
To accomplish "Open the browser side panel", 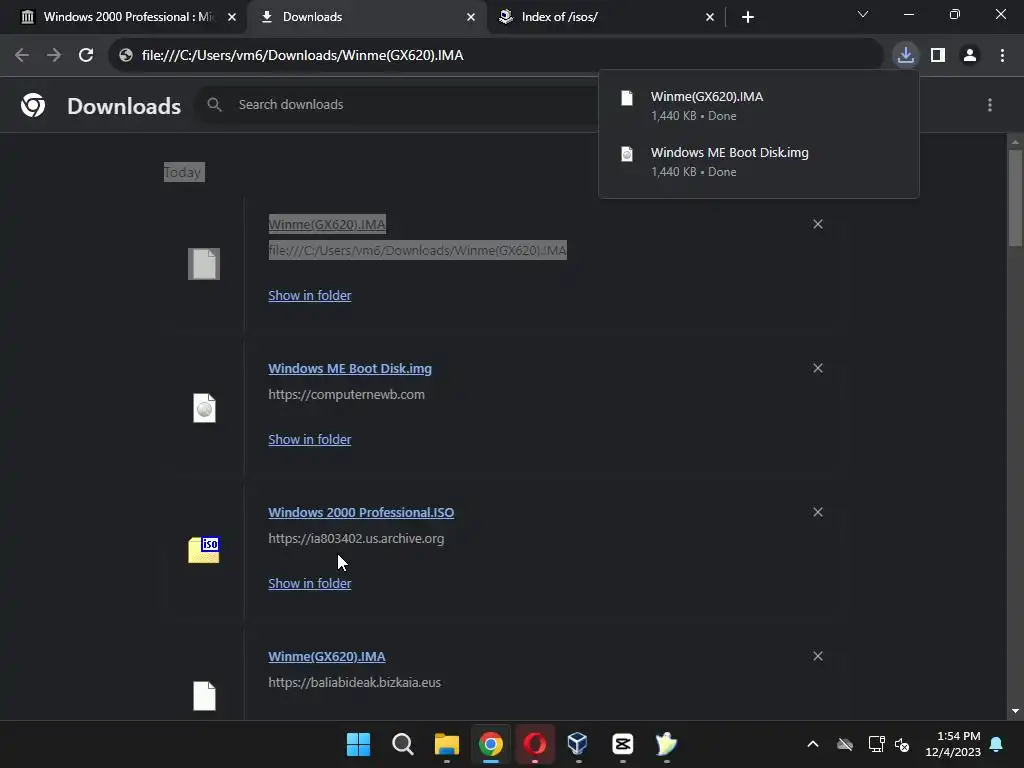I will pyautogui.click(x=938, y=56).
